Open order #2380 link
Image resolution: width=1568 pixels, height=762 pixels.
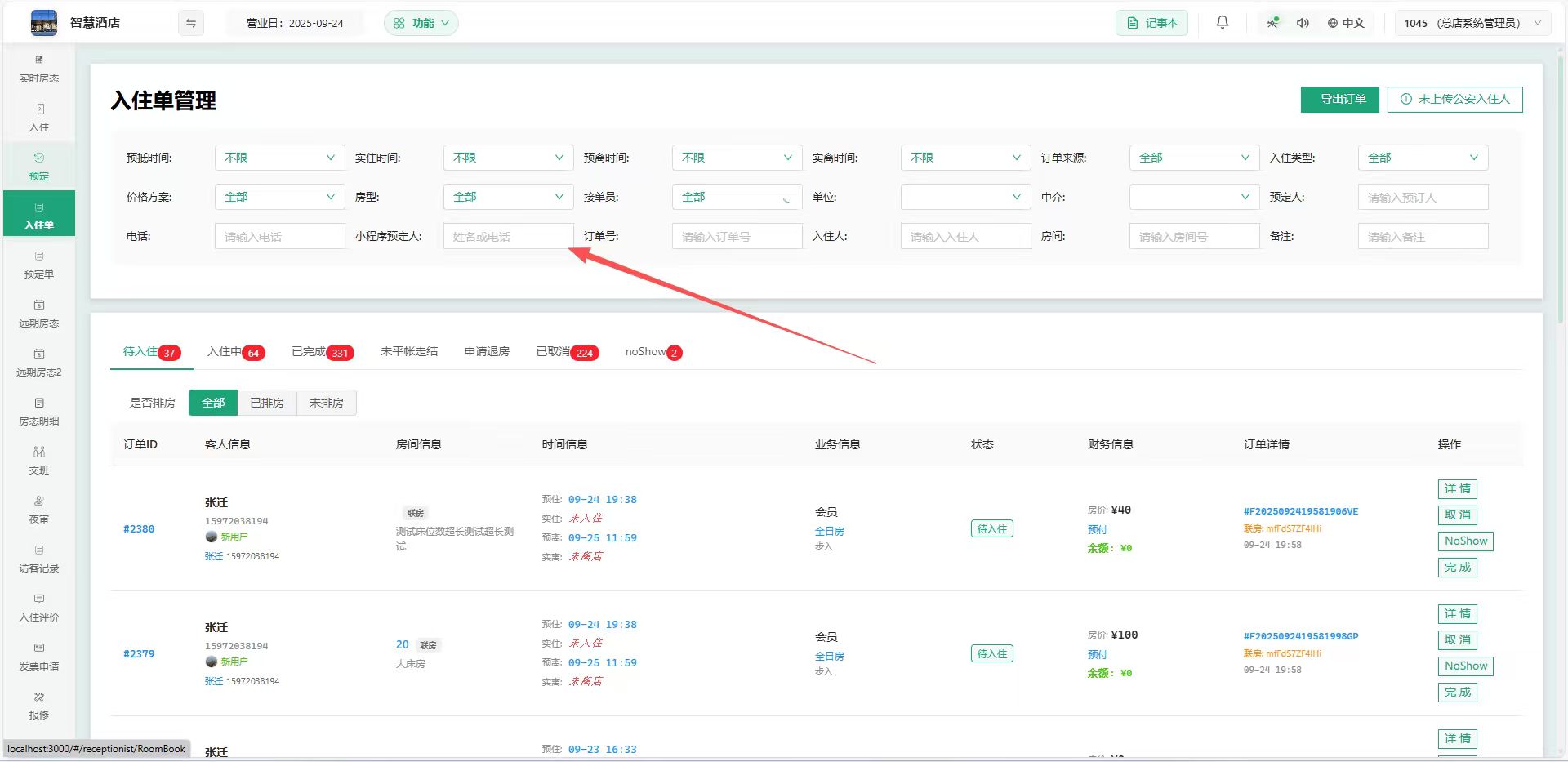[139, 529]
